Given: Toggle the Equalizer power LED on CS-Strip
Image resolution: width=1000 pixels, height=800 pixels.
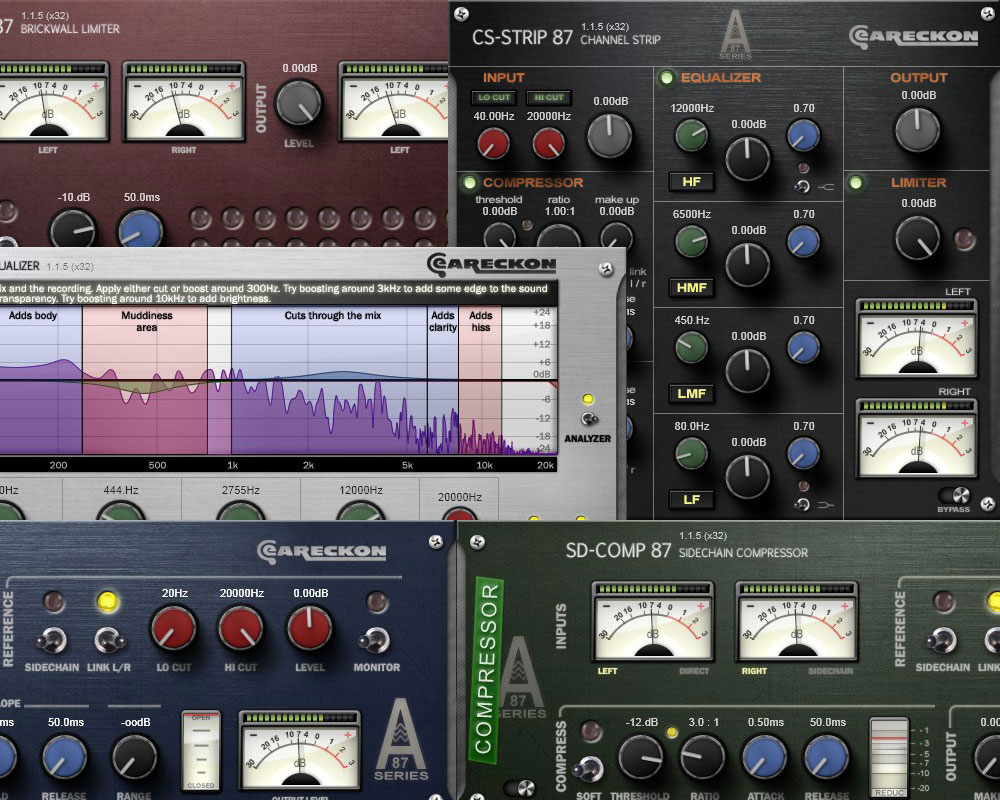Looking at the screenshot, I should (666, 78).
